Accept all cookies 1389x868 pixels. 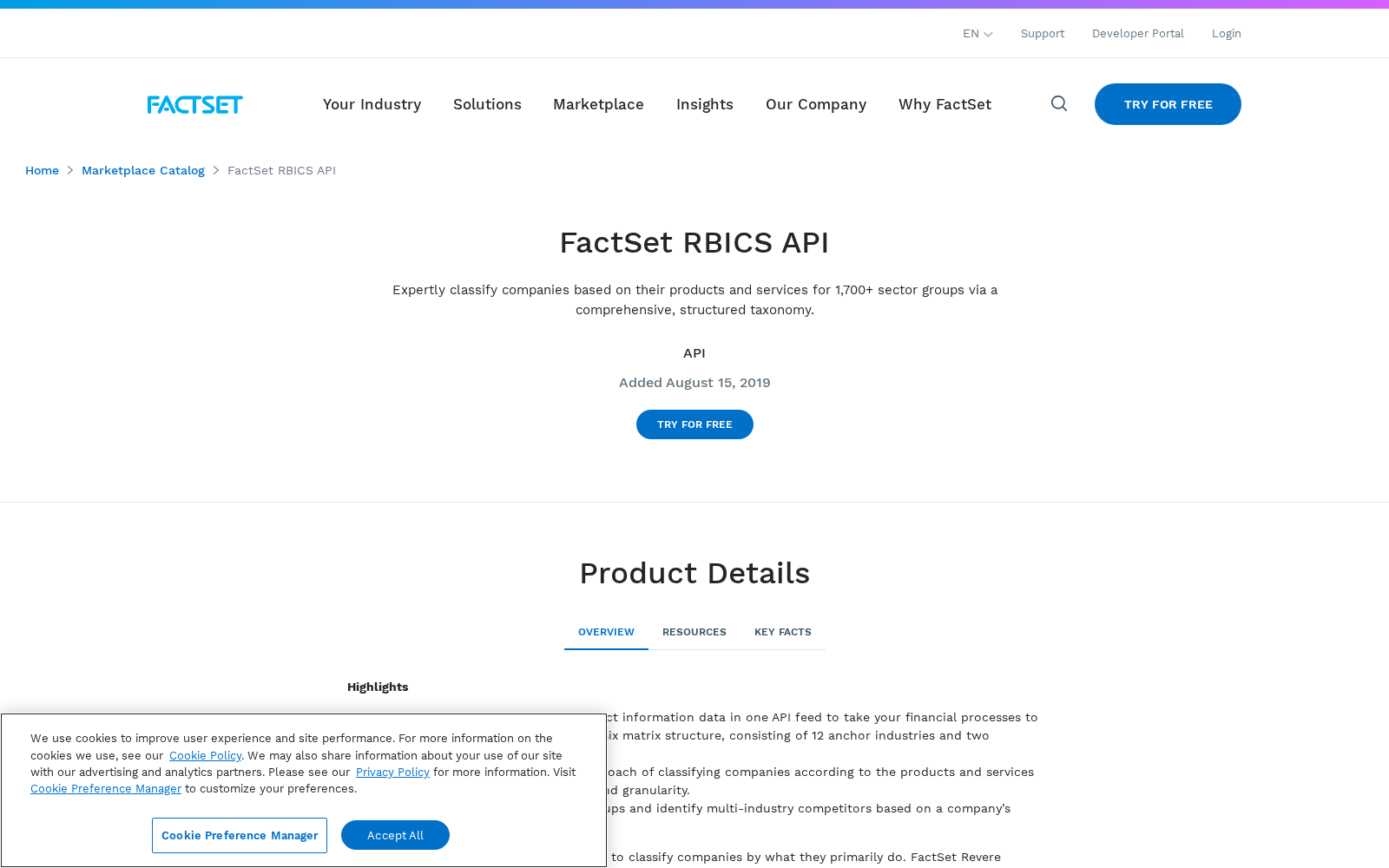(395, 835)
